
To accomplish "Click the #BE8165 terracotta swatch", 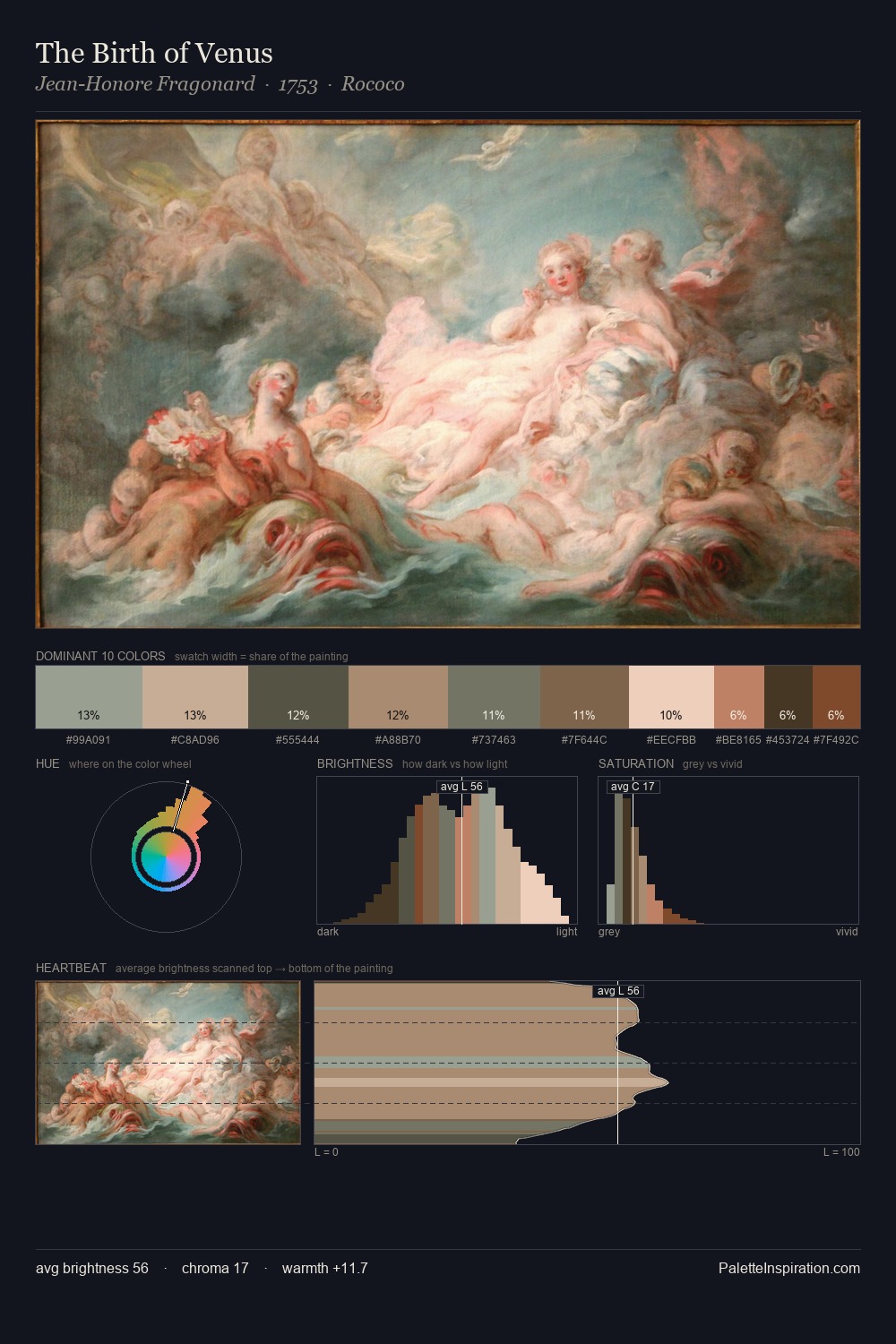I will pos(739,697).
